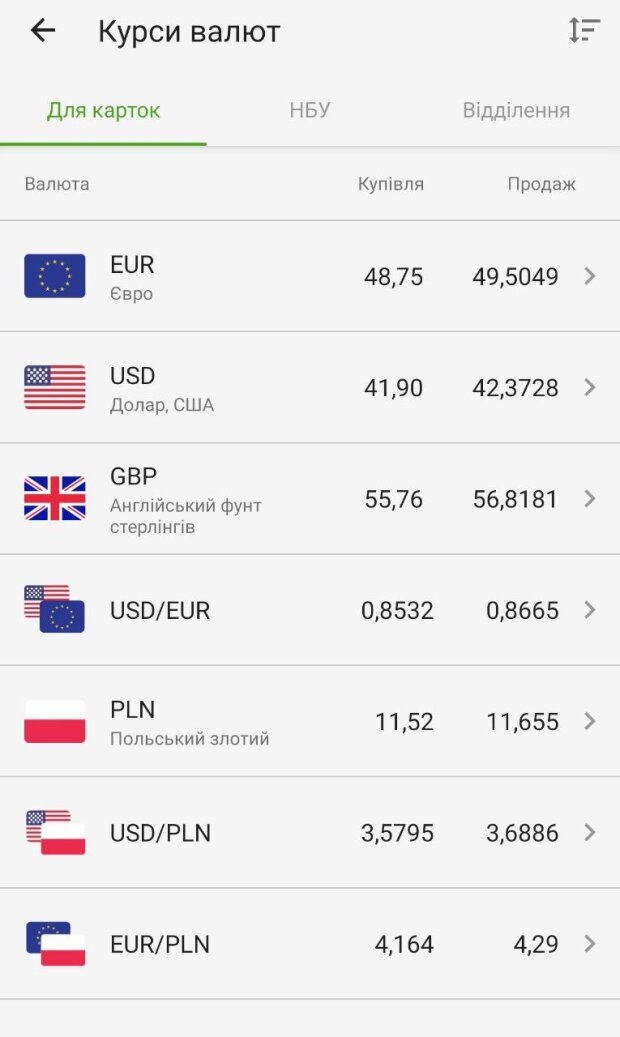This screenshot has height=1037, width=620.
Task: Select the Для карток tab
Action: click(103, 110)
